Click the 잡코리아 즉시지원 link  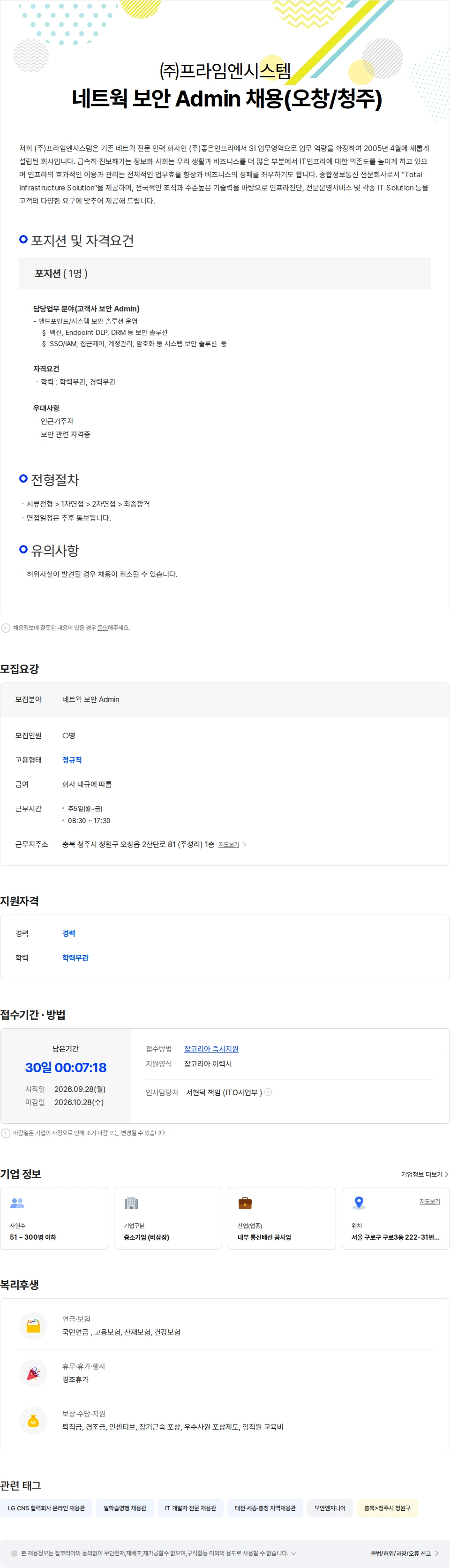[x=211, y=1048]
